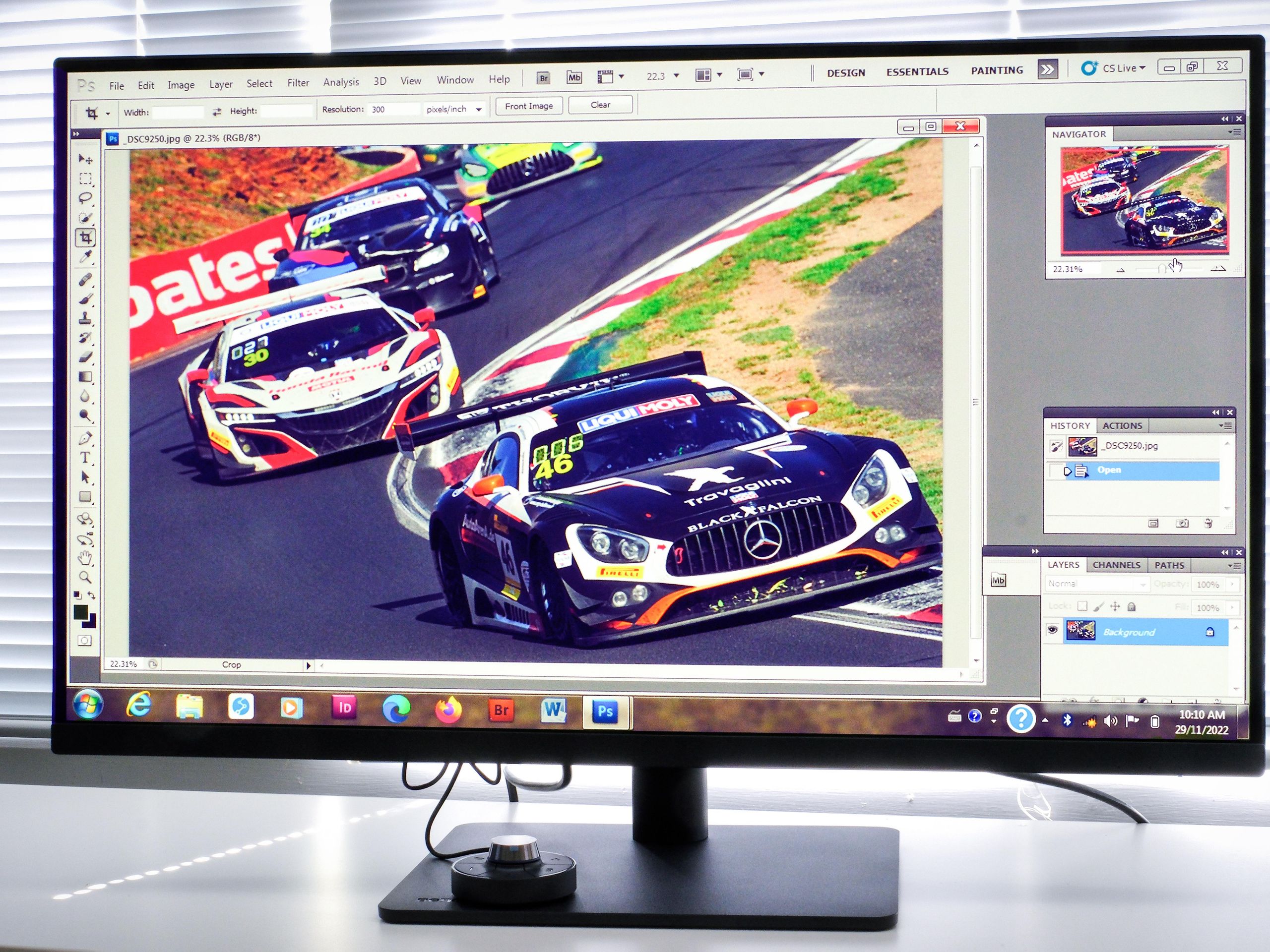Image resolution: width=1270 pixels, height=952 pixels.
Task: Swap foreground and background colors
Action: pos(91,595)
